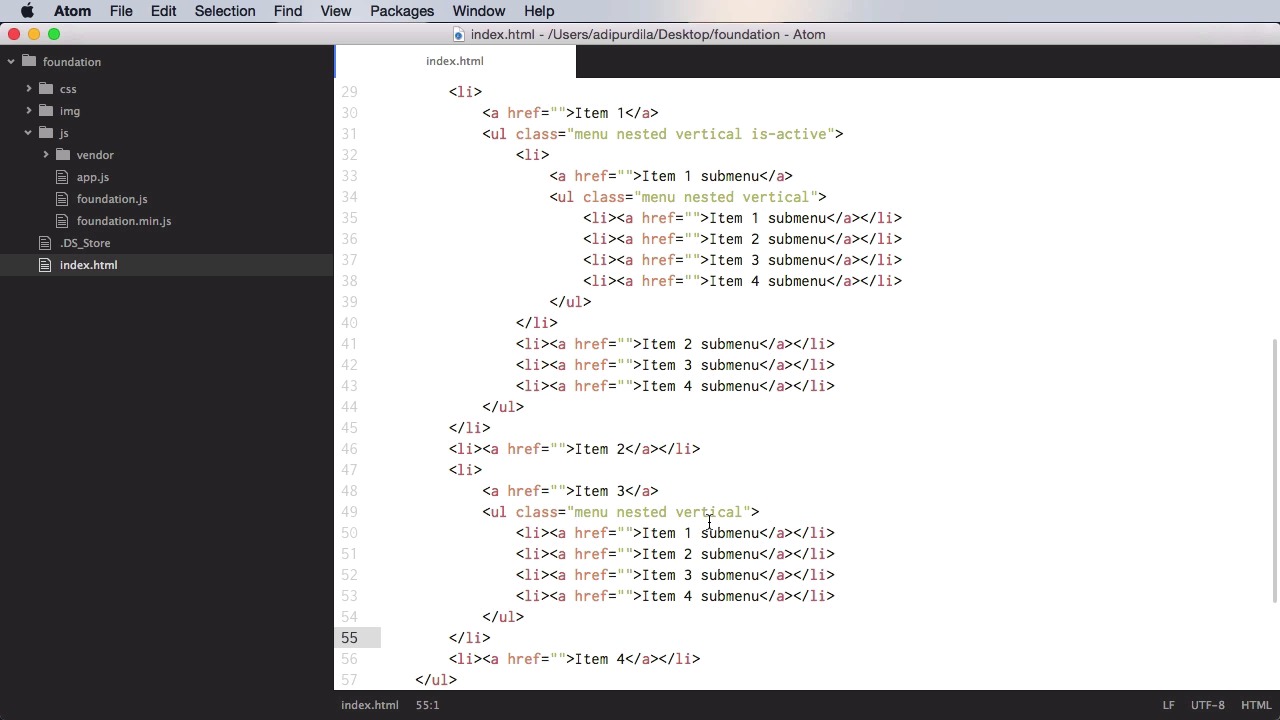Open the Find menu
The image size is (1280, 720).
click(288, 11)
